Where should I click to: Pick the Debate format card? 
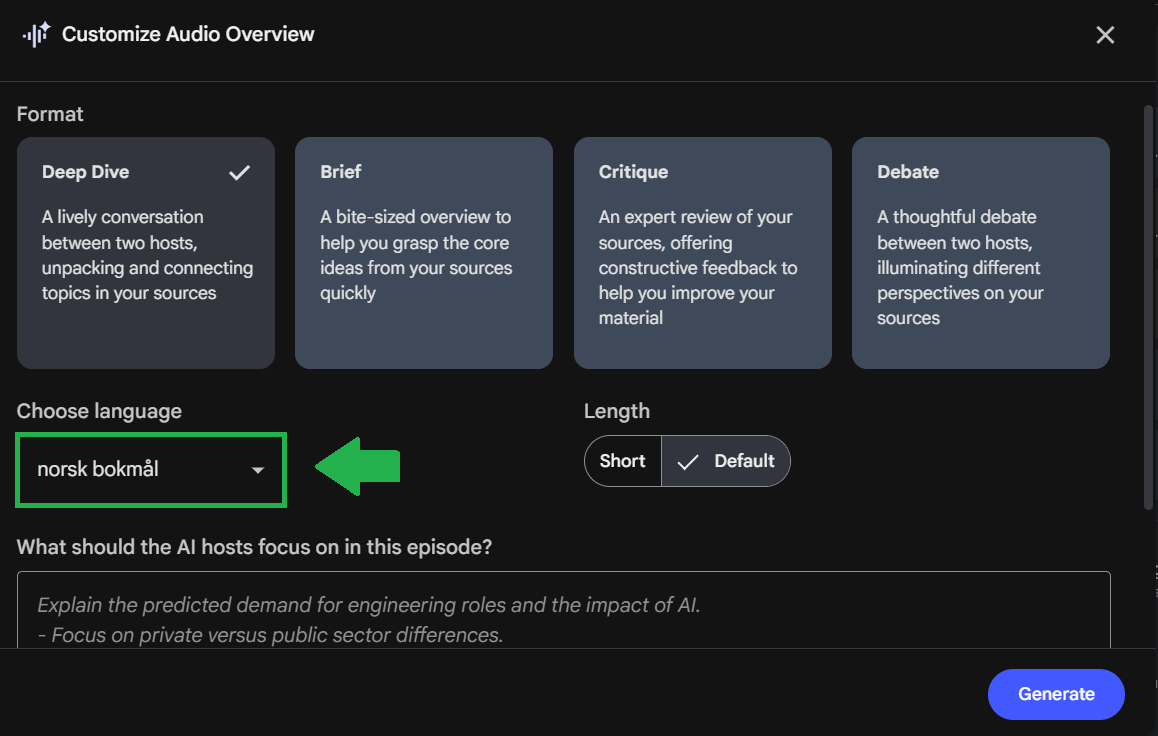pos(980,253)
